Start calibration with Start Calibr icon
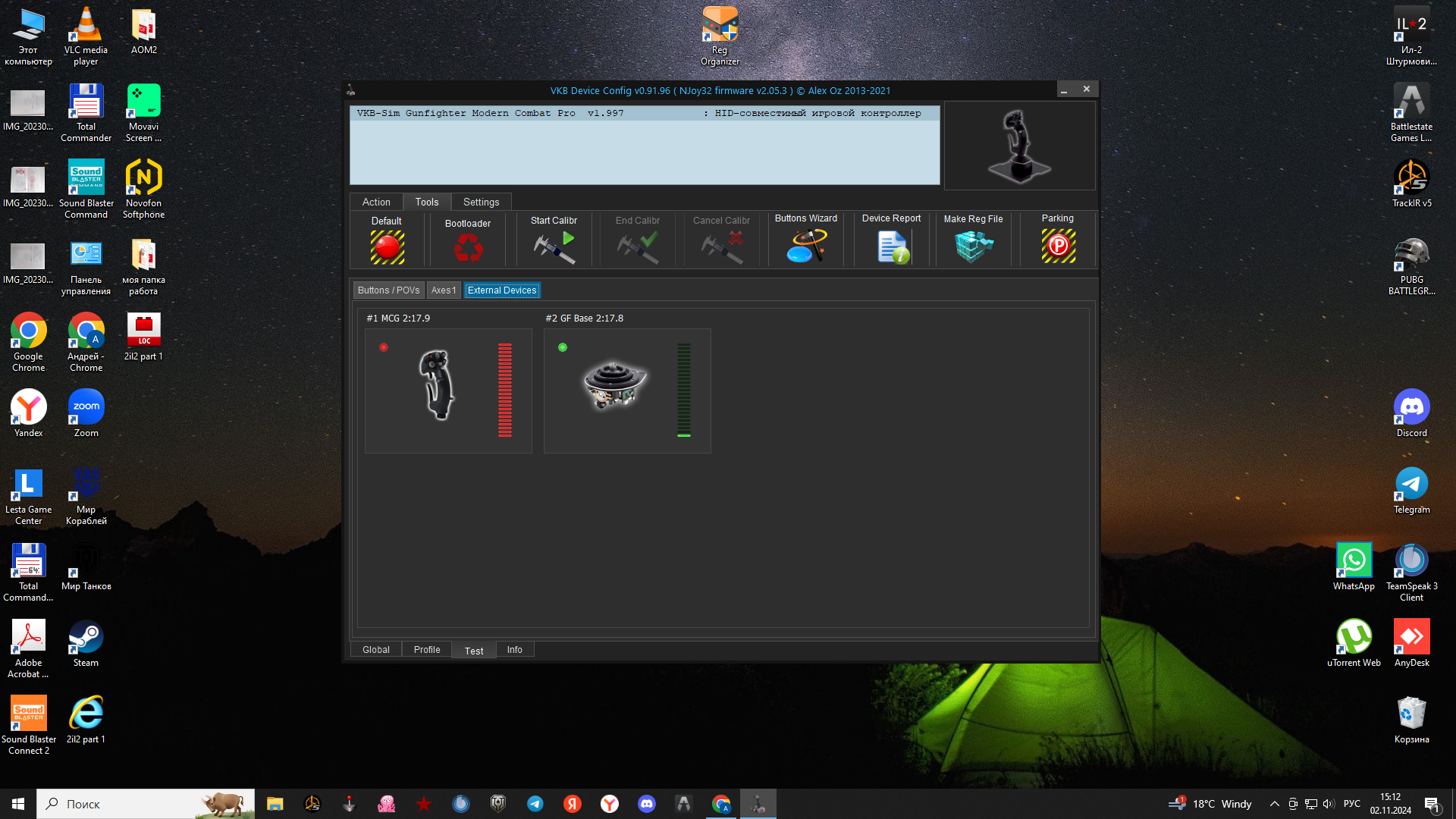 click(x=554, y=247)
